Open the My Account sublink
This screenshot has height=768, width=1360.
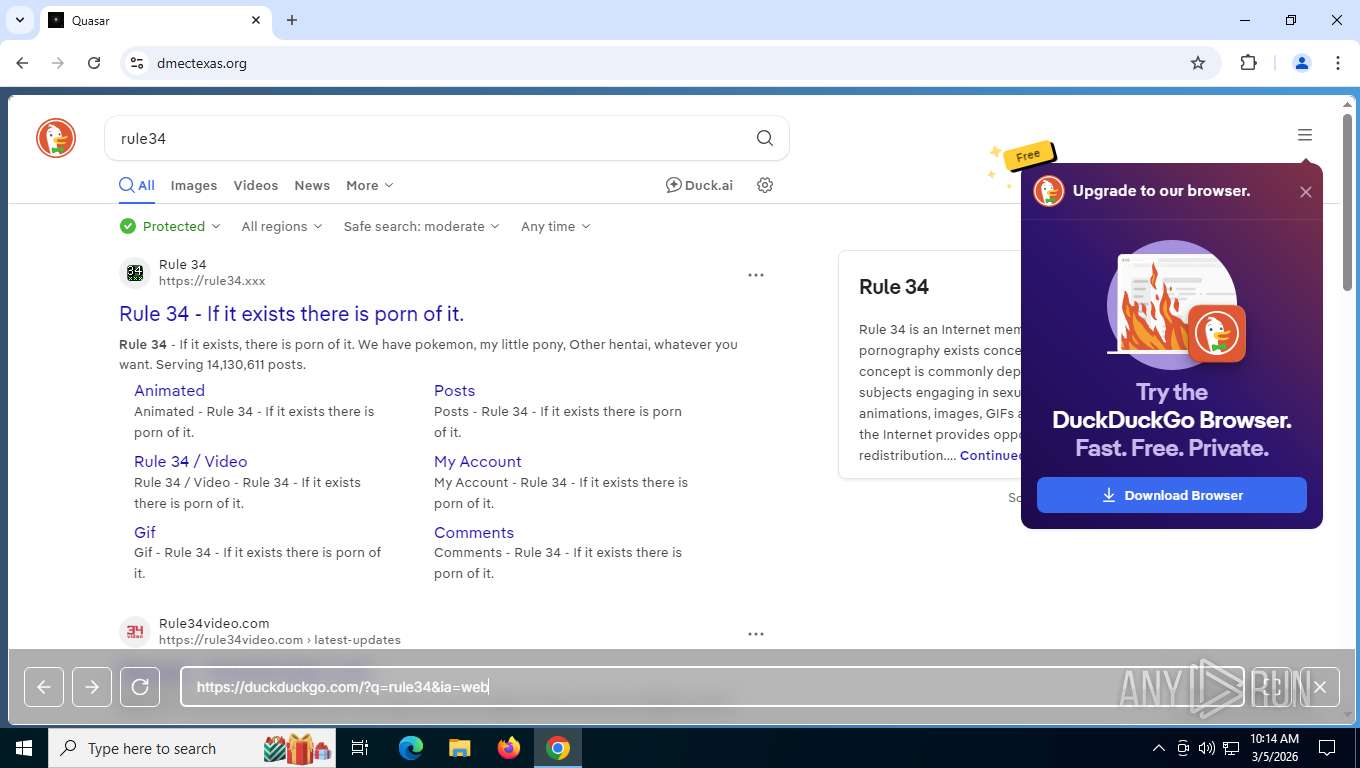click(478, 461)
